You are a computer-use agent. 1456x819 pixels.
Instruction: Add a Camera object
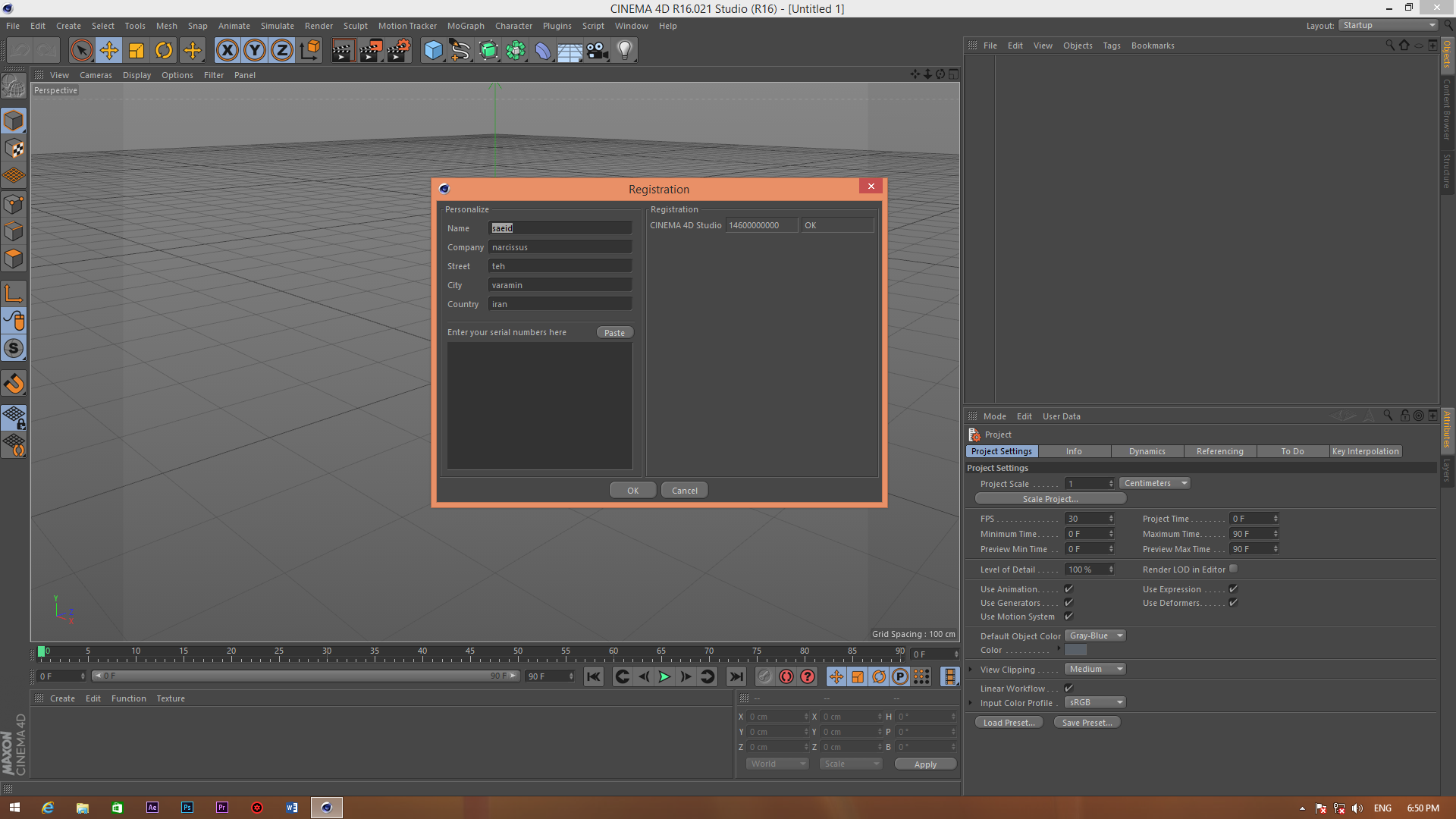pos(598,51)
